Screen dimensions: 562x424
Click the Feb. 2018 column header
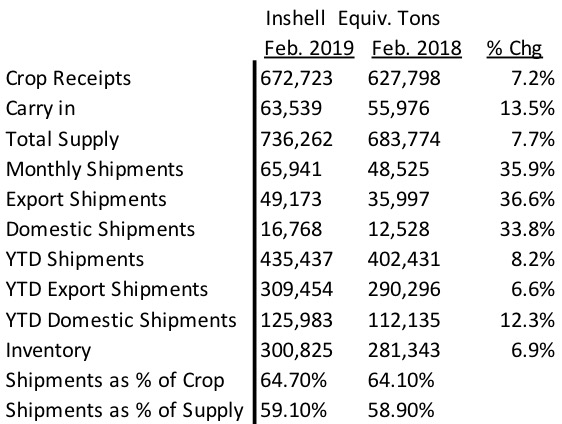click(x=416, y=48)
